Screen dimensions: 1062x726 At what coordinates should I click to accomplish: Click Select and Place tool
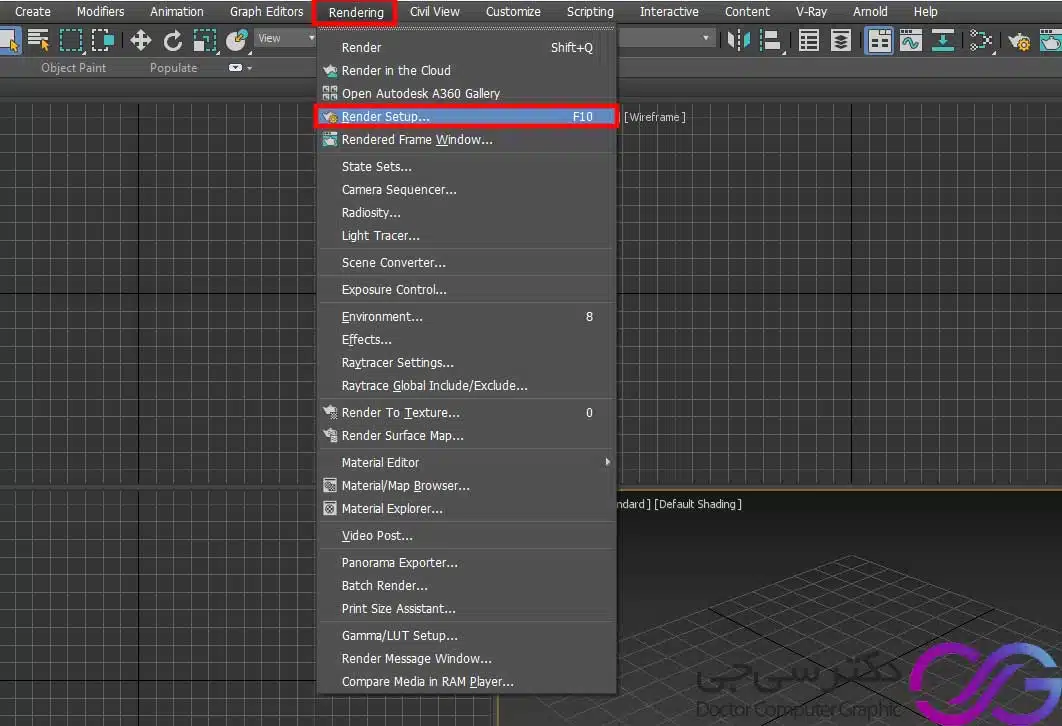tap(236, 41)
